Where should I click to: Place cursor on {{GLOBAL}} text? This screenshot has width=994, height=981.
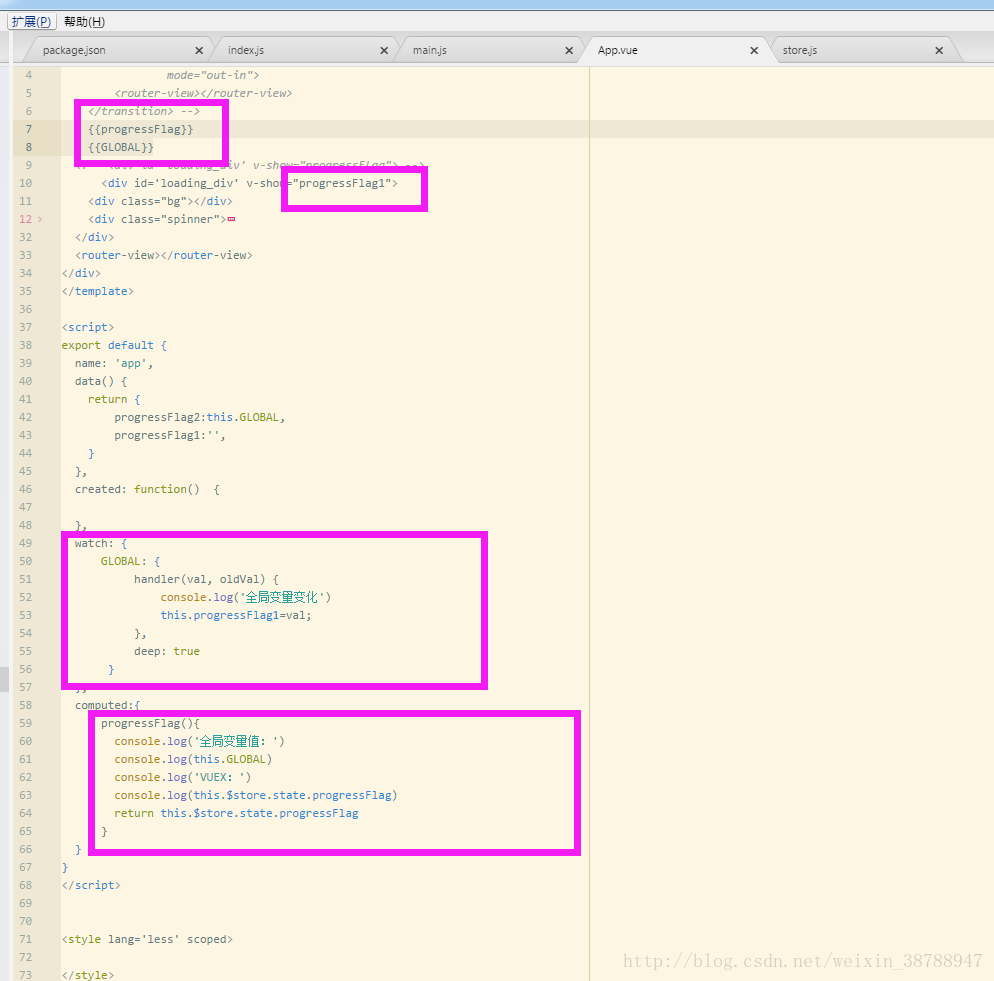click(x=120, y=147)
